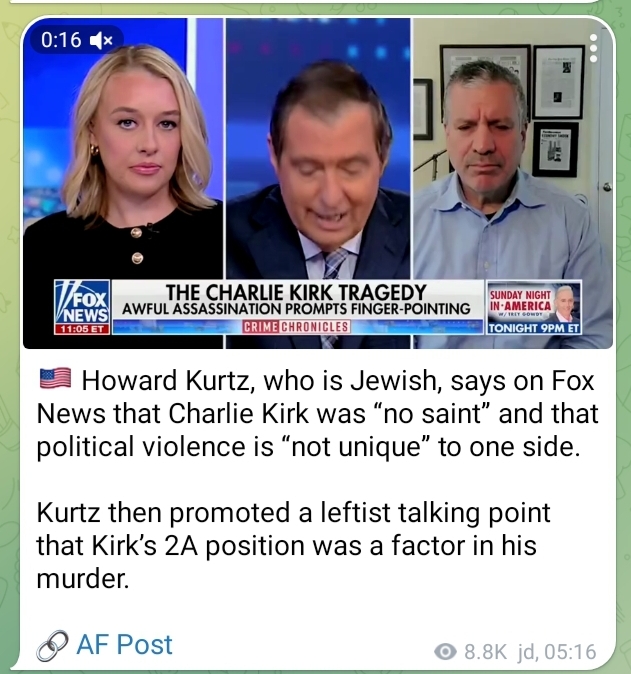Open the three-dot video options menu
631x674 pixels.
click(594, 48)
